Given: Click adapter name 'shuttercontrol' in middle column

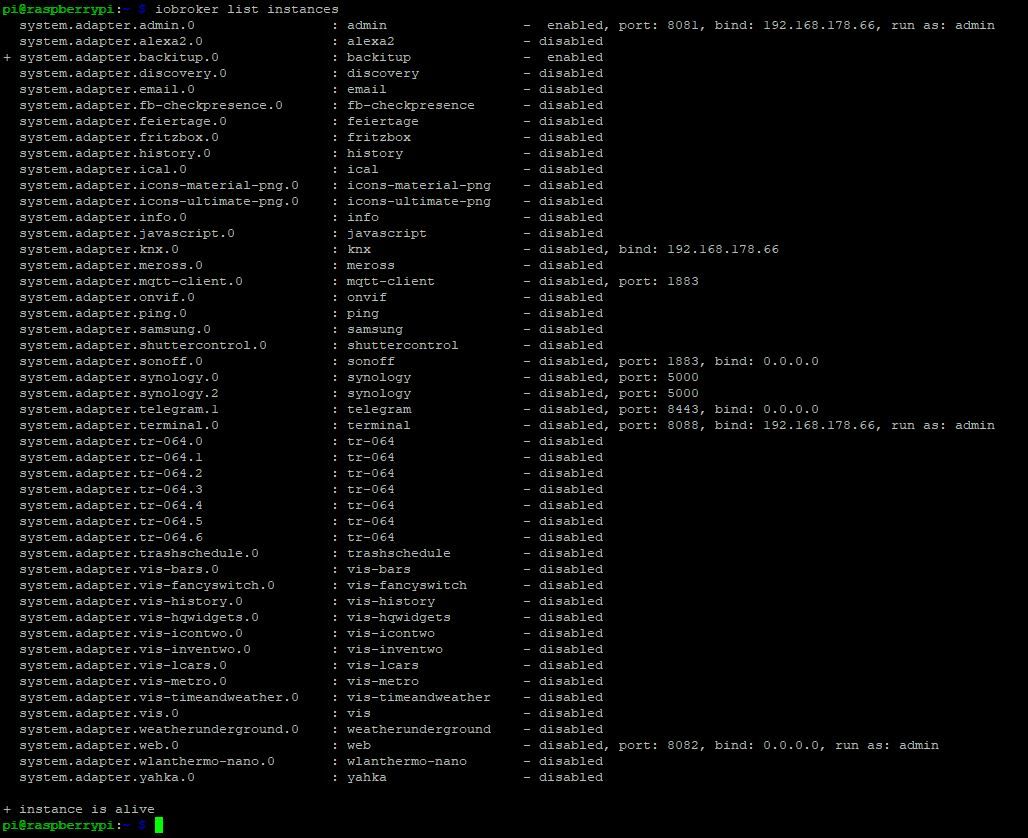Looking at the screenshot, I should coord(403,345).
